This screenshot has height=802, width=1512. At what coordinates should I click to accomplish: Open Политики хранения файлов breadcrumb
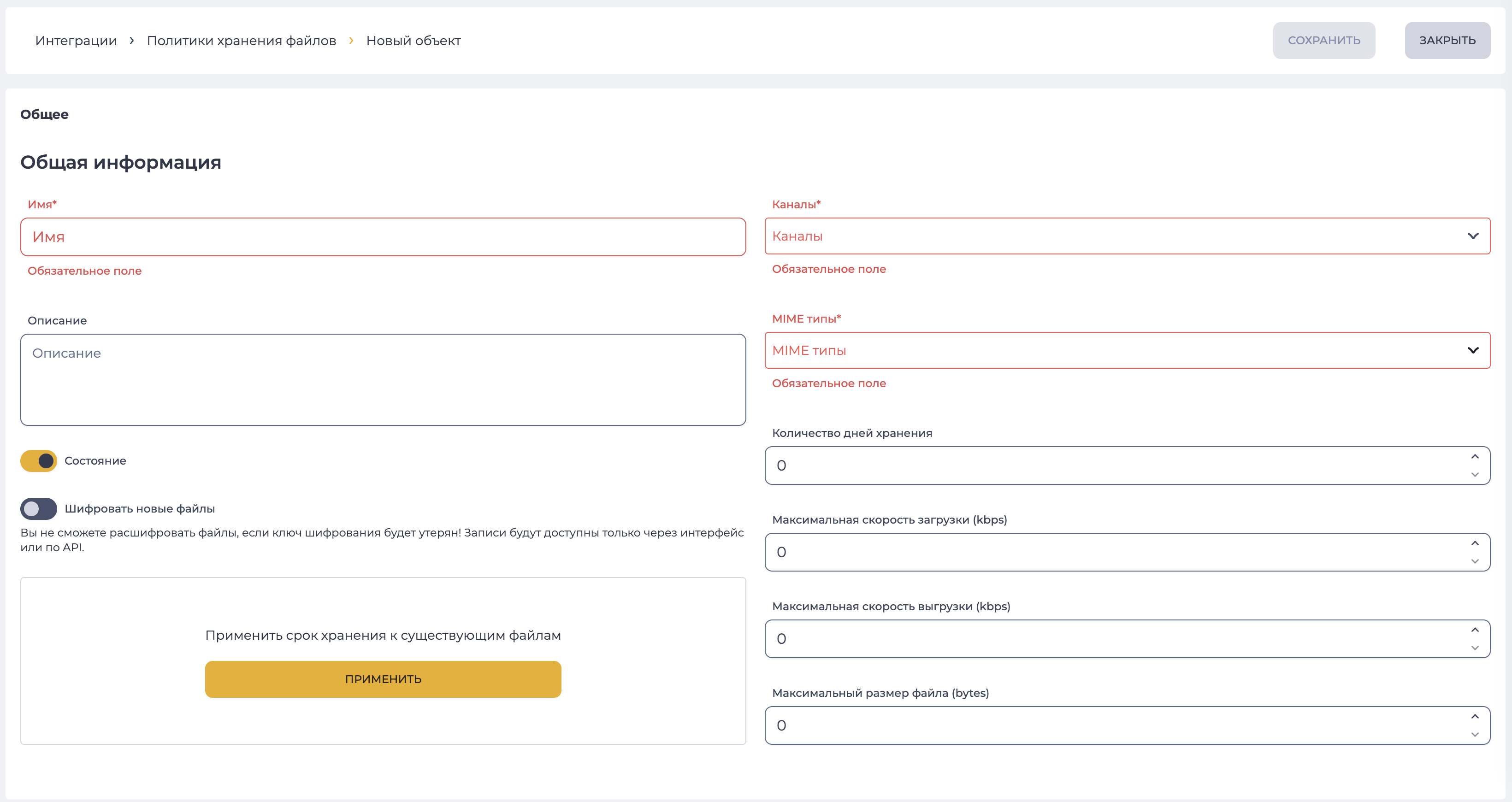click(241, 41)
